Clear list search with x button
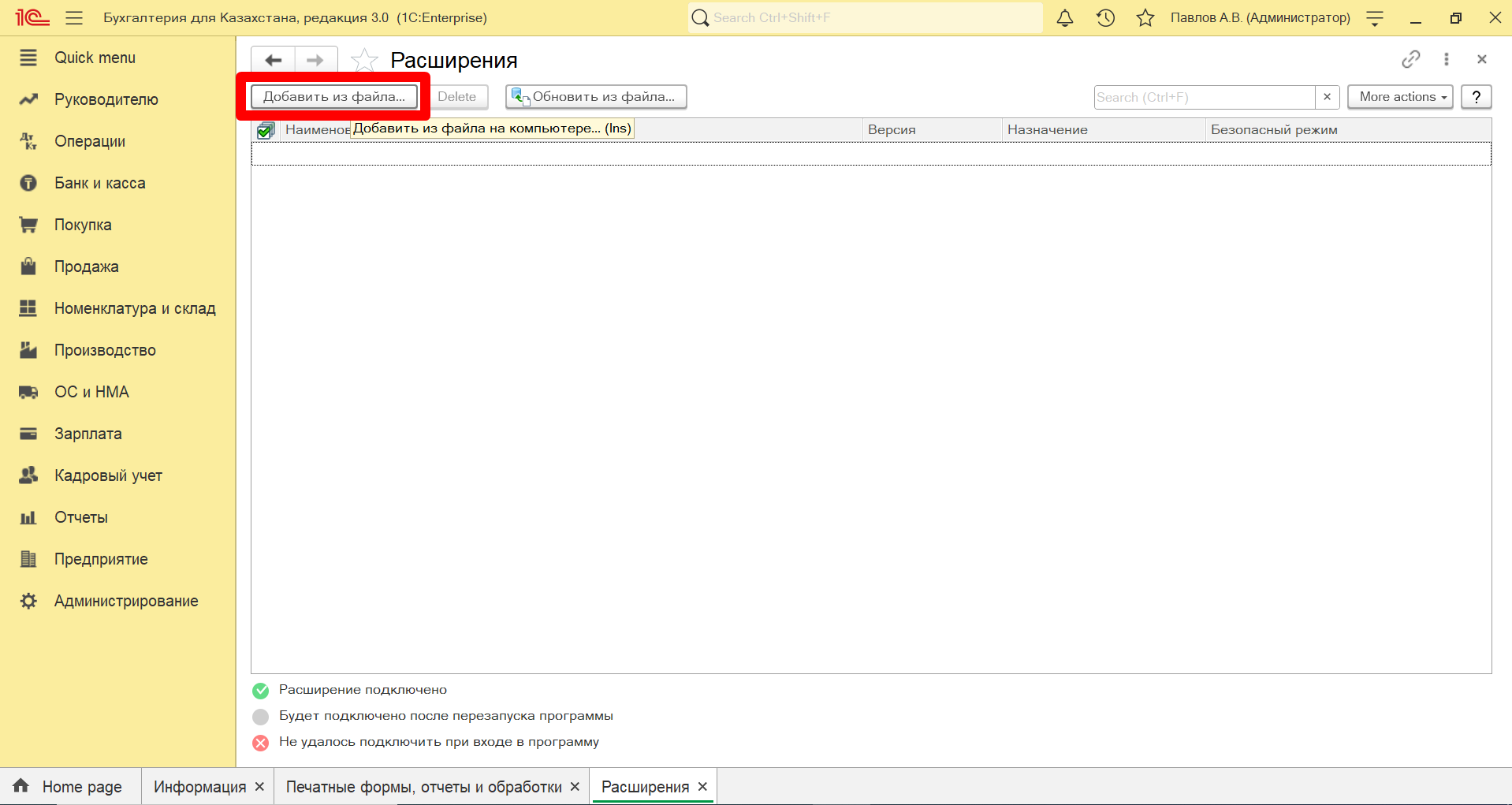The width and height of the screenshot is (1512, 805). click(1328, 97)
